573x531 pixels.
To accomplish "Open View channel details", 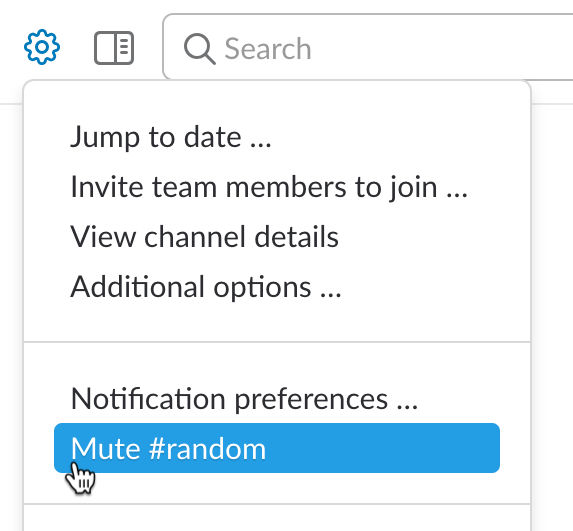I will click(277, 237).
